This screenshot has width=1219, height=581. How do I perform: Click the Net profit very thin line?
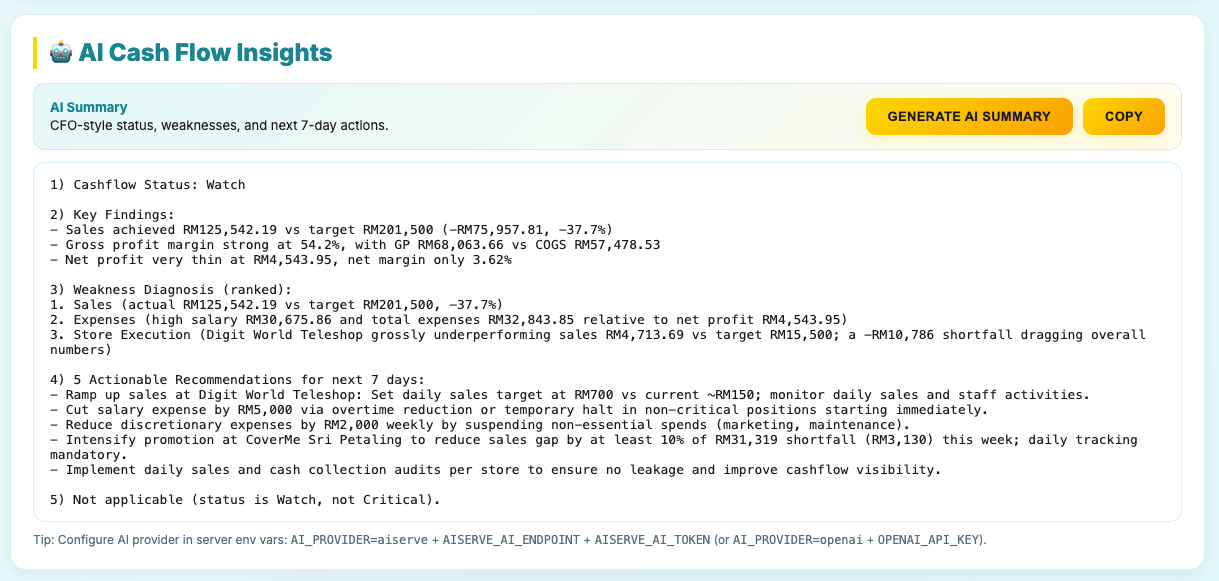coord(280,260)
